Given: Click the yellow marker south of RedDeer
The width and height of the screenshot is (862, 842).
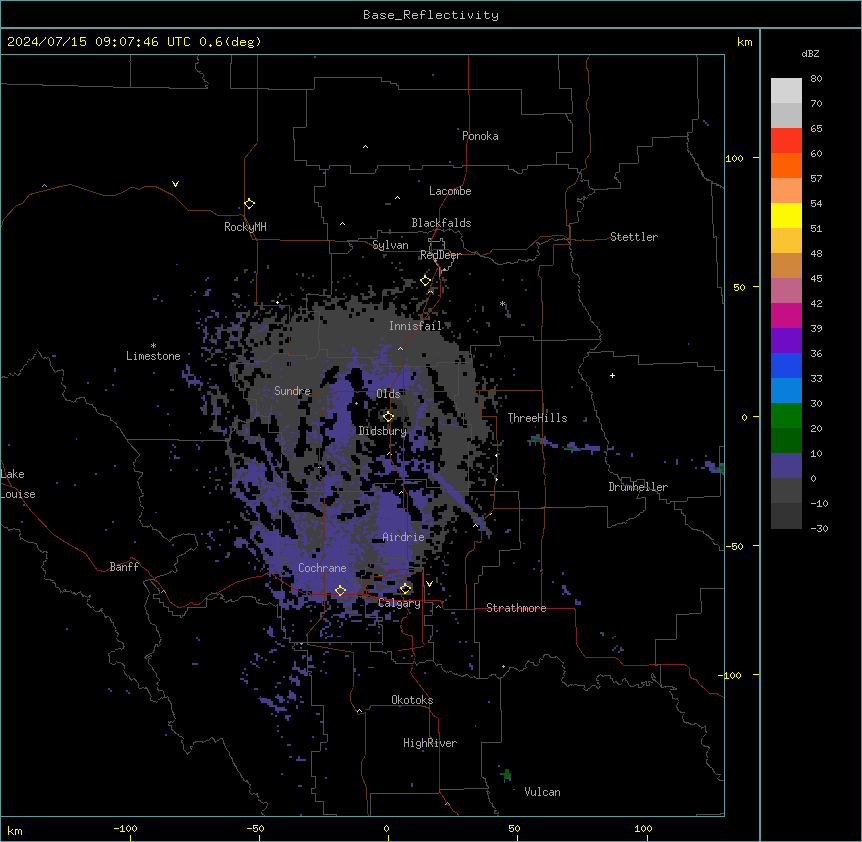Looking at the screenshot, I should tap(425, 281).
